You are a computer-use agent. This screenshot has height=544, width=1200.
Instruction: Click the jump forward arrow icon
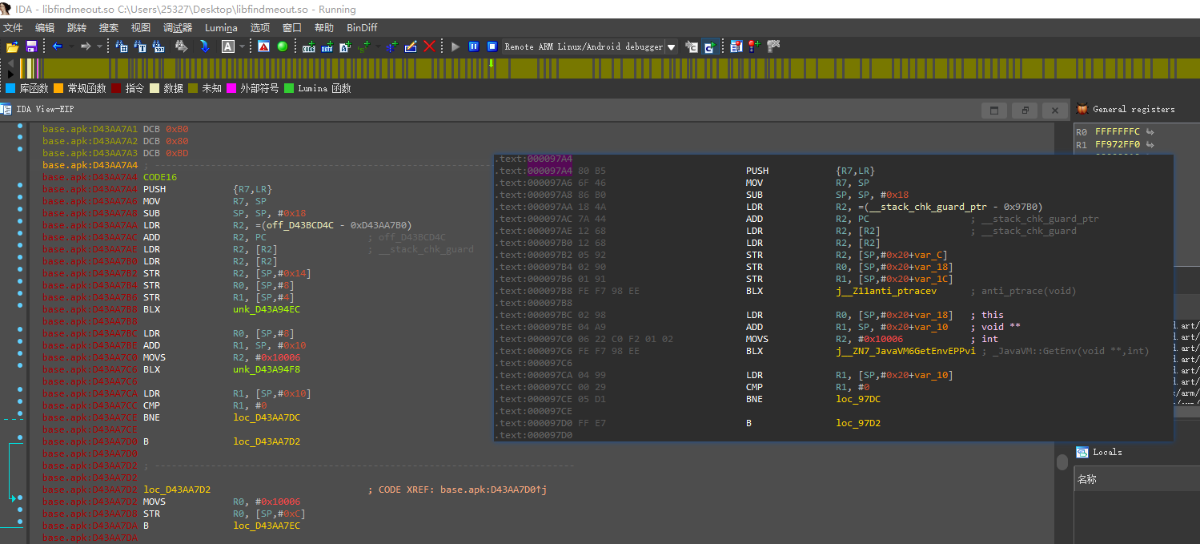click(x=86, y=47)
